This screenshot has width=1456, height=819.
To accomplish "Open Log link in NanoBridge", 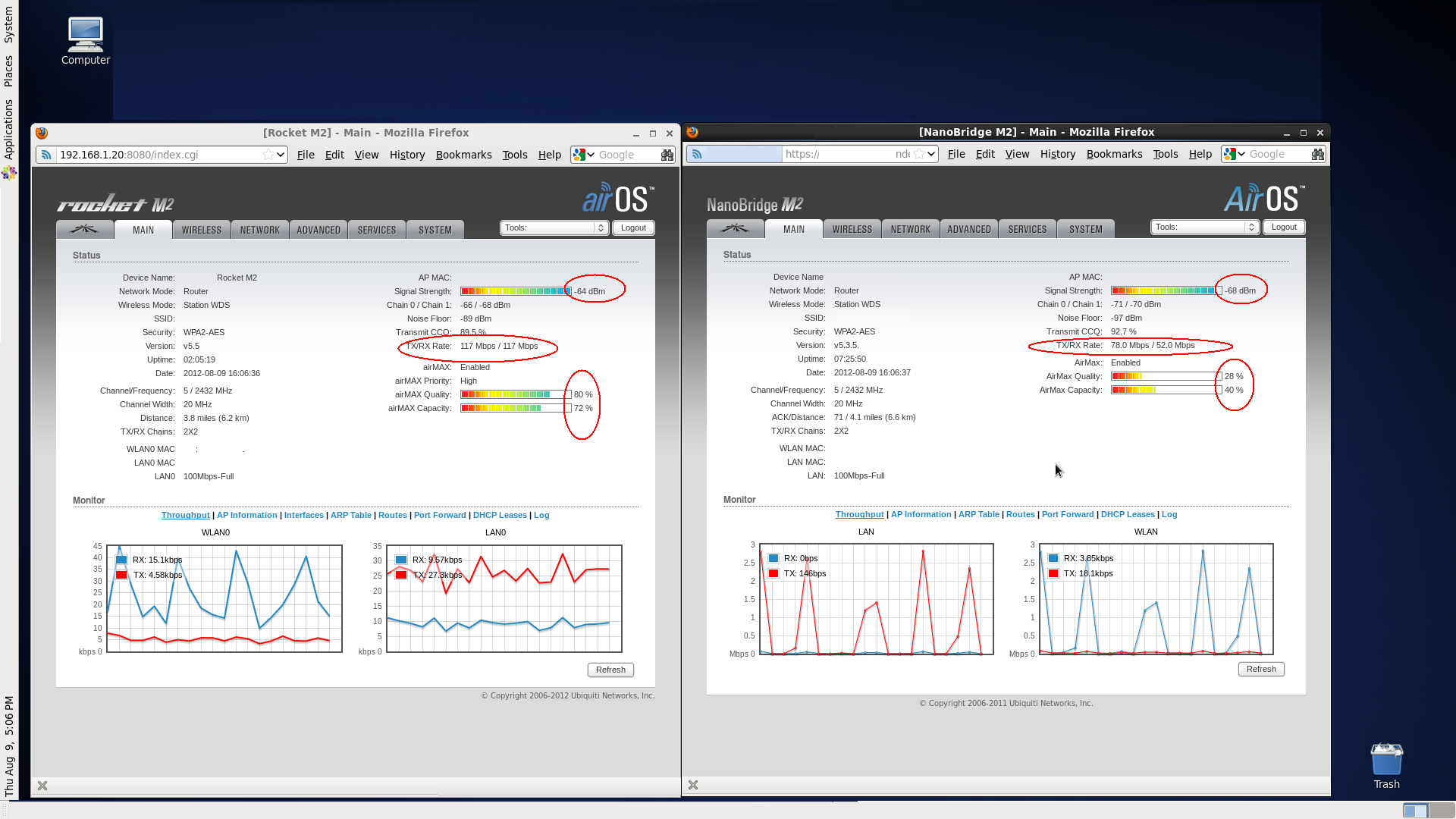I will coord(1169,514).
